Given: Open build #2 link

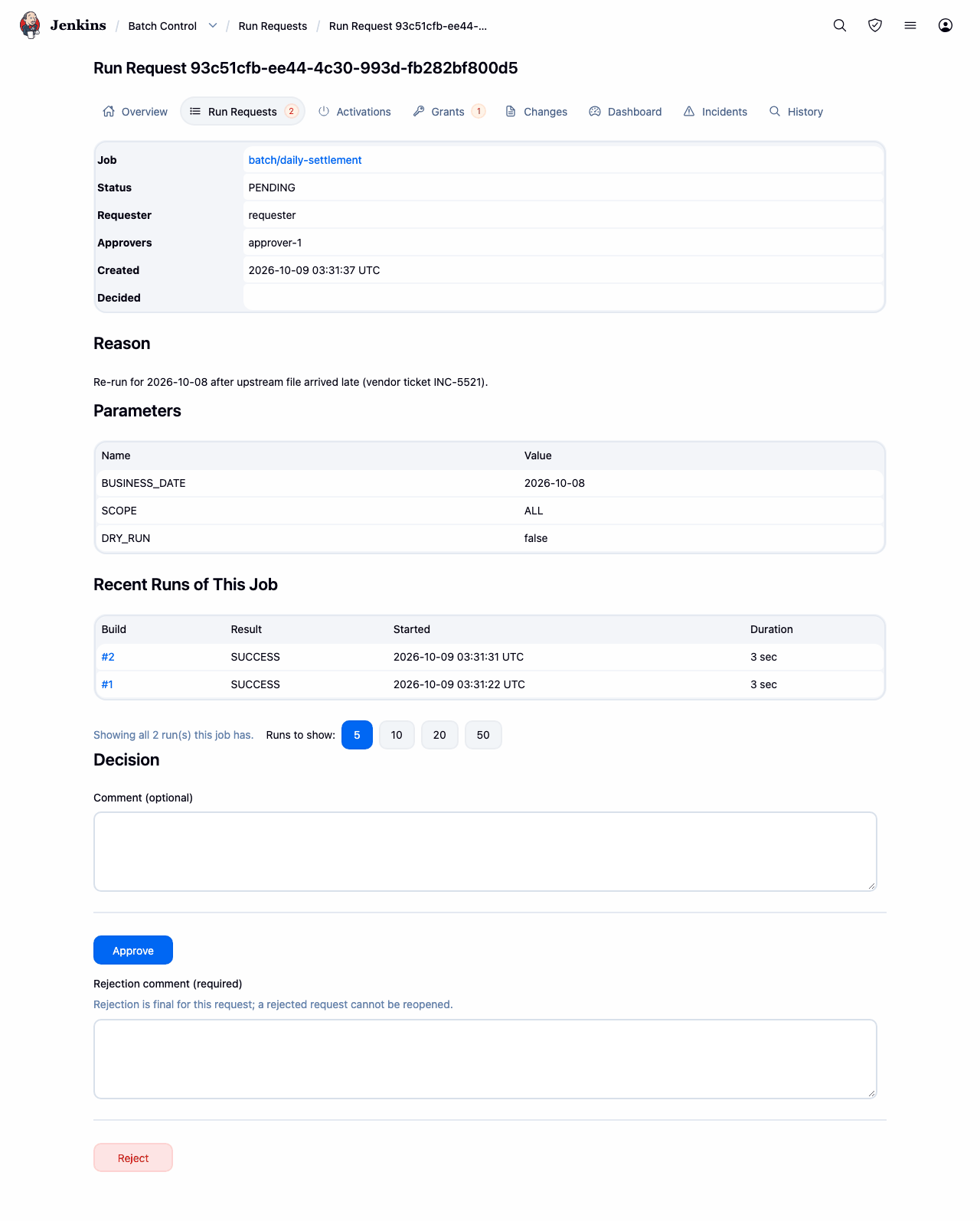Looking at the screenshot, I should point(108,657).
